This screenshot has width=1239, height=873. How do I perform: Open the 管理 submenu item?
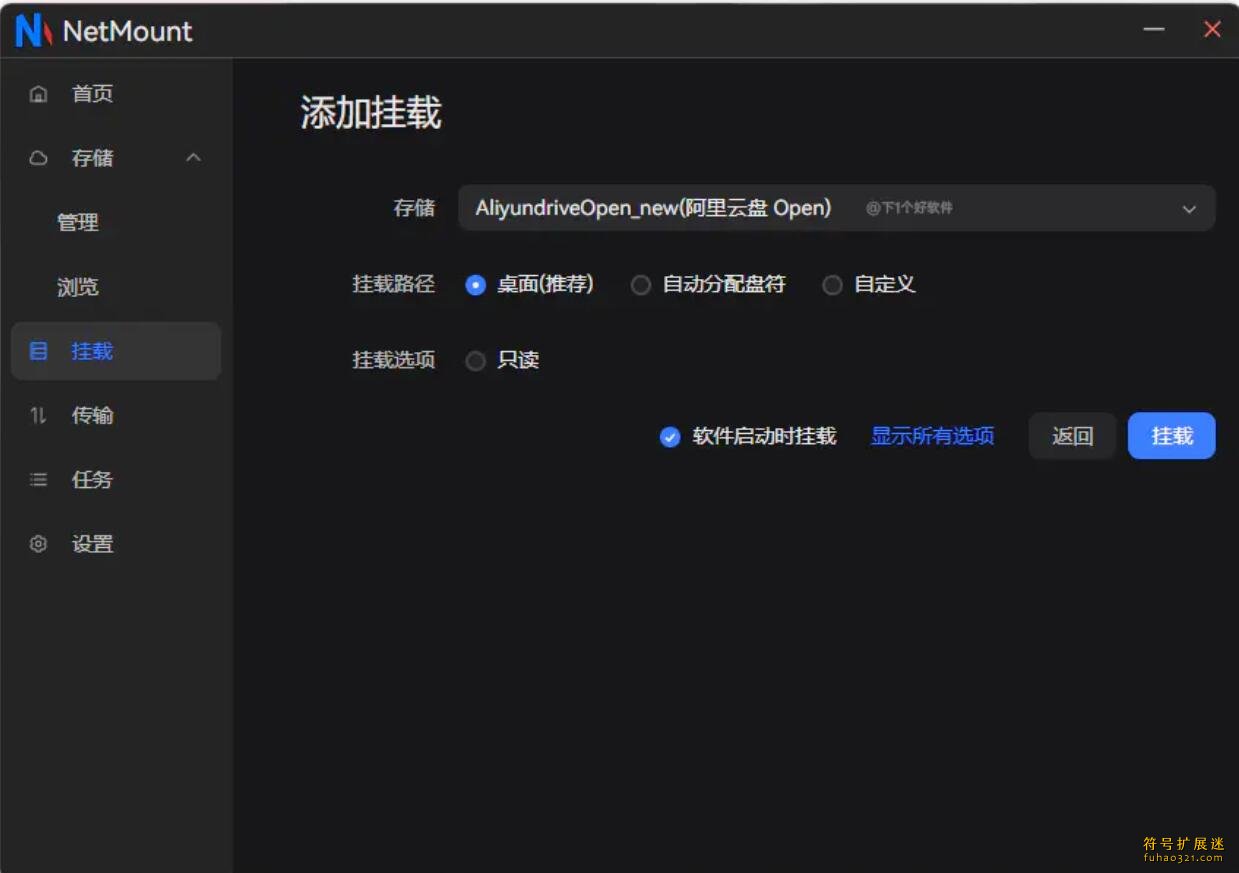click(x=78, y=222)
